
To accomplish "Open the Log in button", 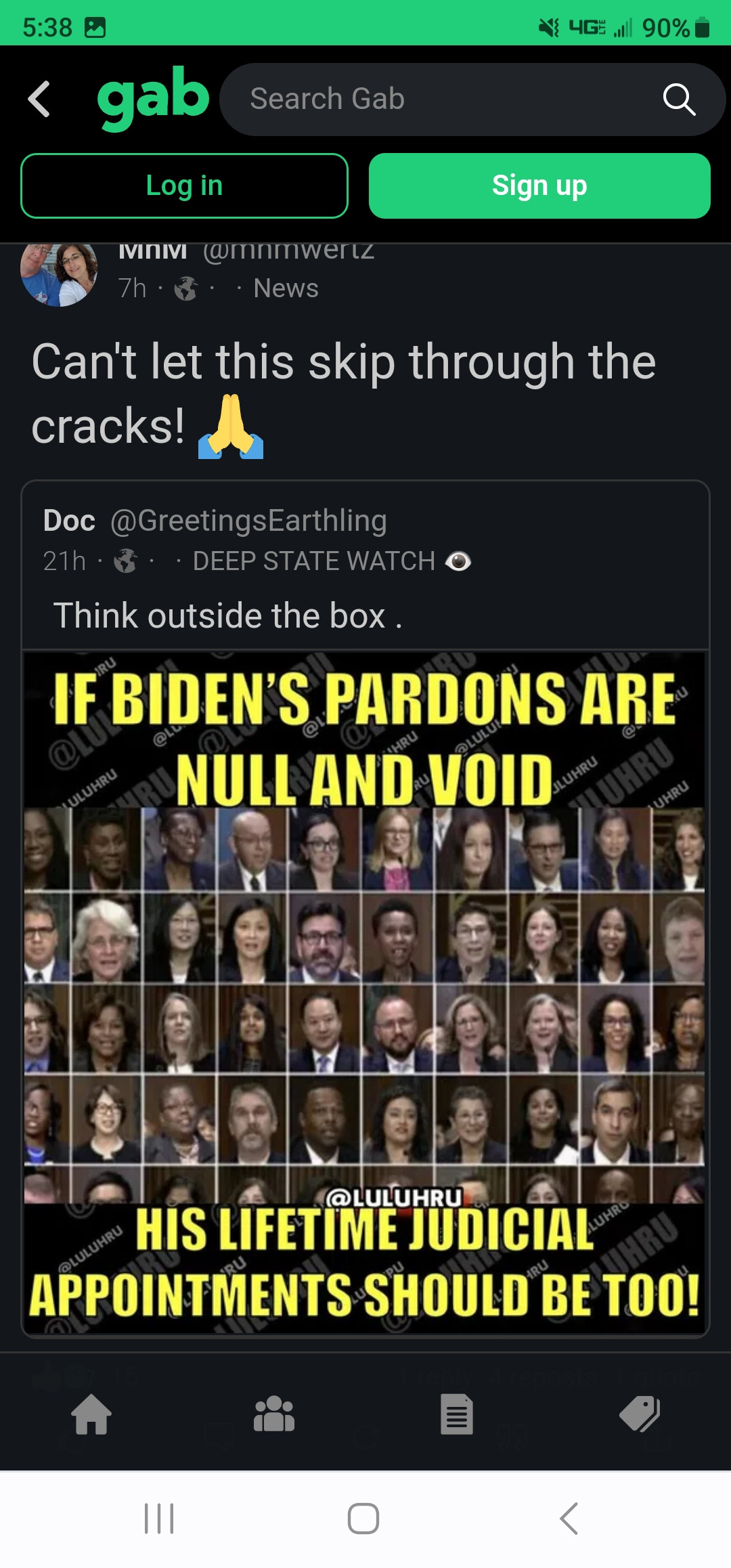I will 184,186.
